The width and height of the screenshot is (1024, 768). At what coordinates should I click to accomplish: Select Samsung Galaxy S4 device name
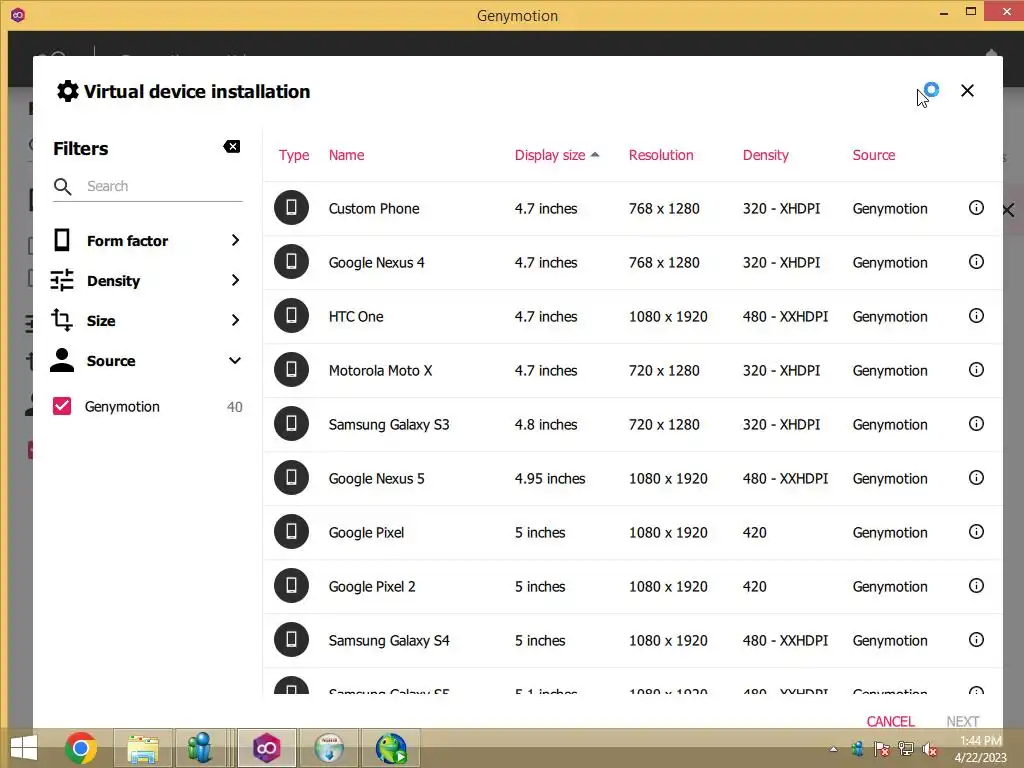(389, 641)
